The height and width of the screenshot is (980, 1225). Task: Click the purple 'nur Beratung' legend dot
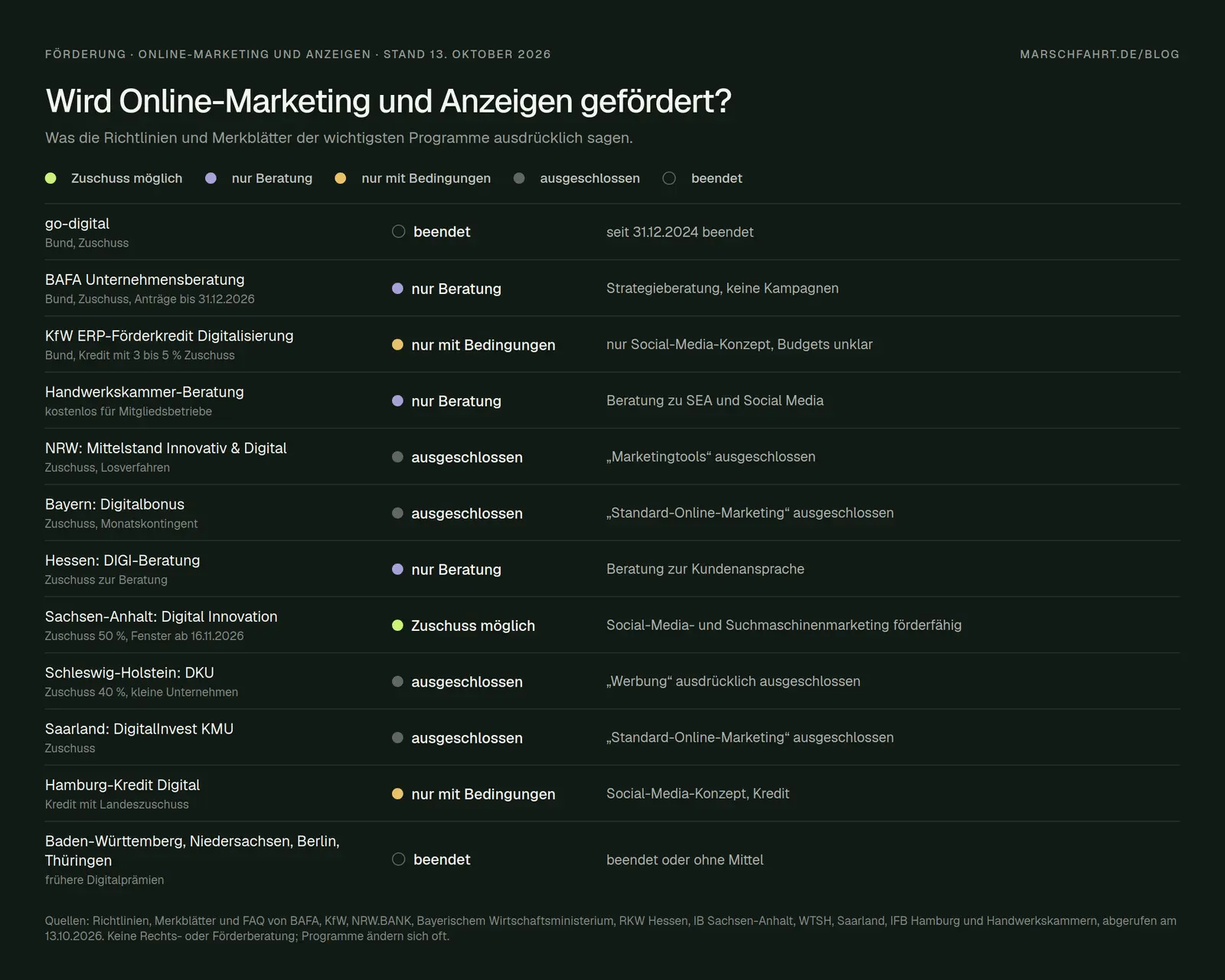tap(211, 178)
